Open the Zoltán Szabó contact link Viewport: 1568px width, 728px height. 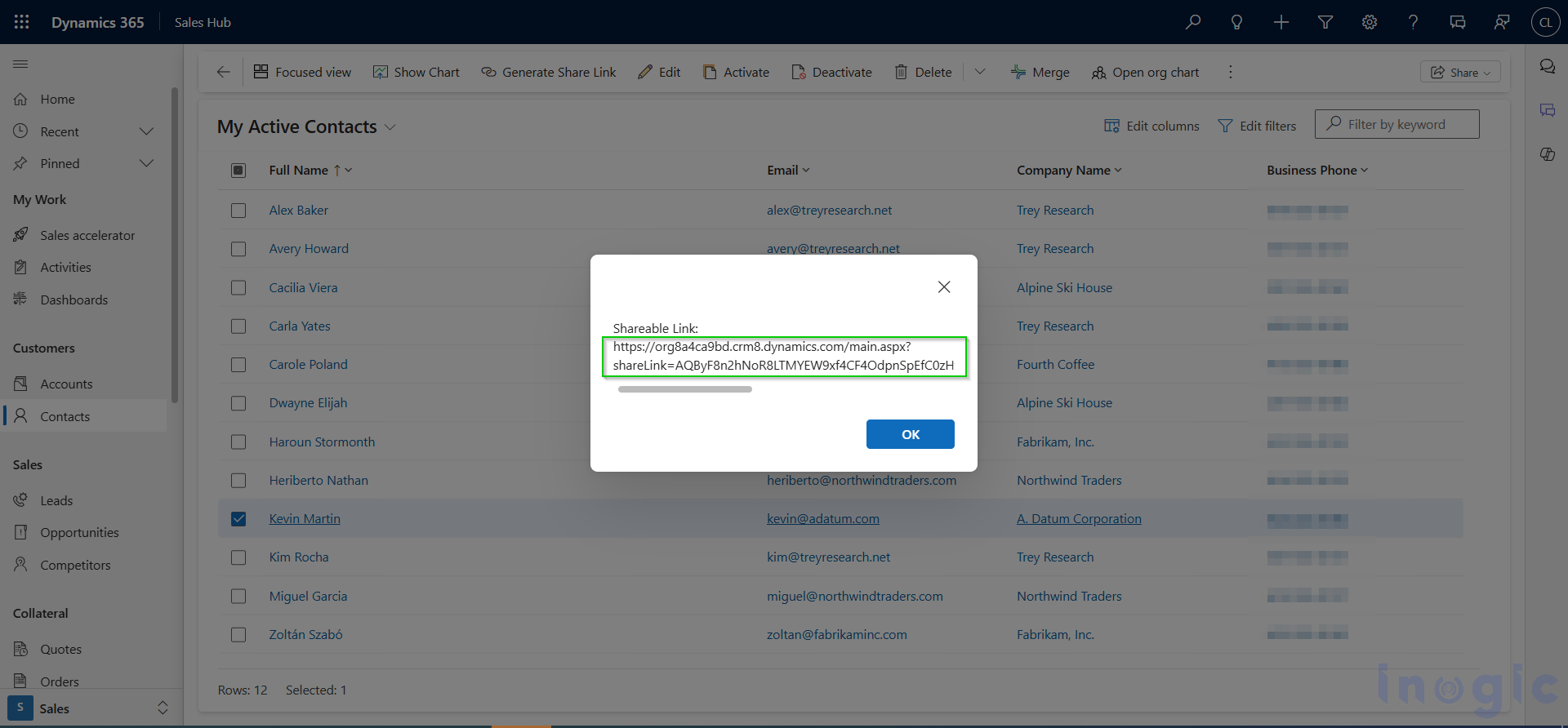click(305, 634)
